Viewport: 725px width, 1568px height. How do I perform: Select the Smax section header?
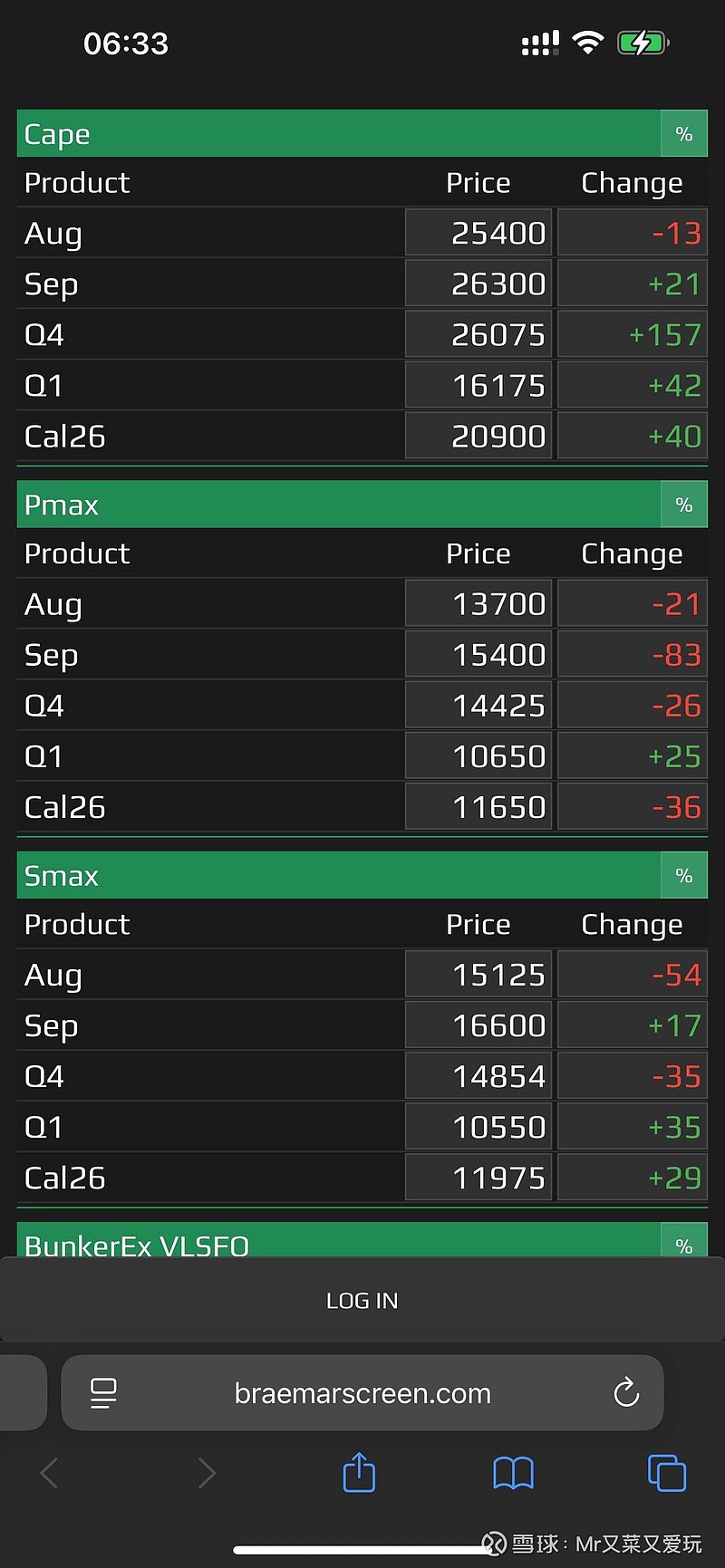tap(339, 876)
